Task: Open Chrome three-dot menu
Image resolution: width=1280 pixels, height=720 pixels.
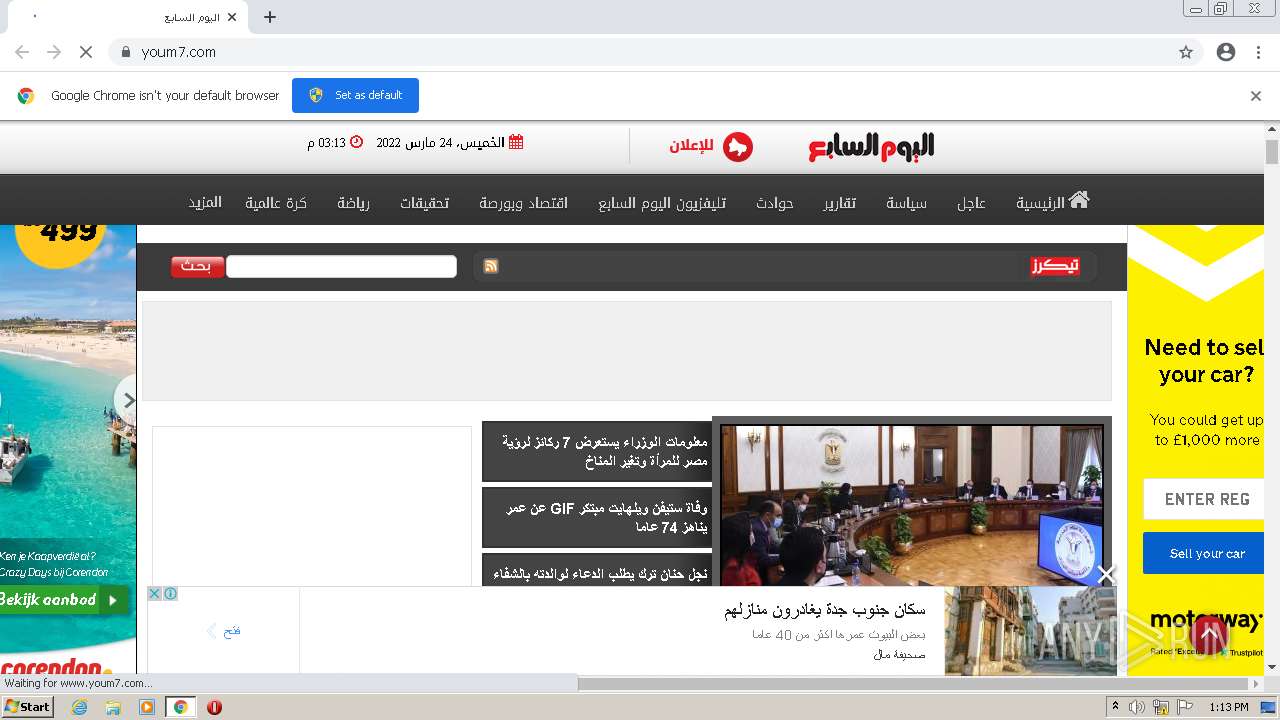Action: pos(1258,52)
